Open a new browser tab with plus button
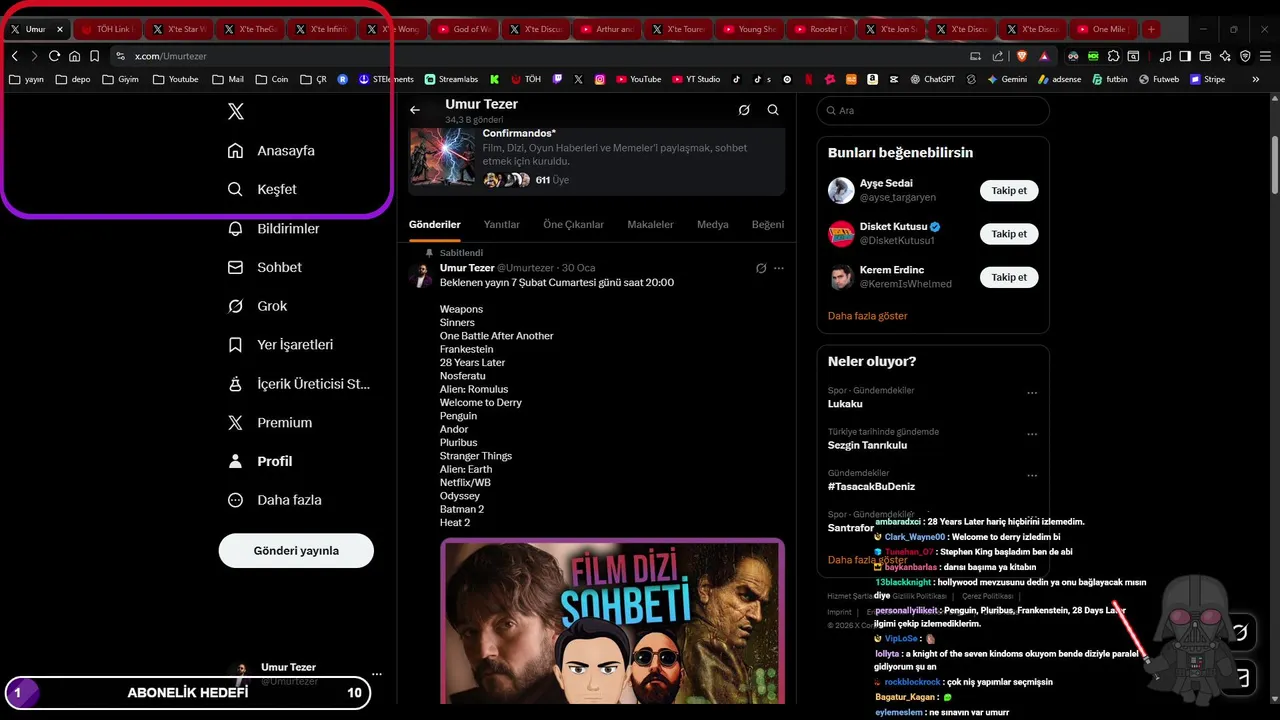Viewport: 1280px width, 720px height. 1151,29
